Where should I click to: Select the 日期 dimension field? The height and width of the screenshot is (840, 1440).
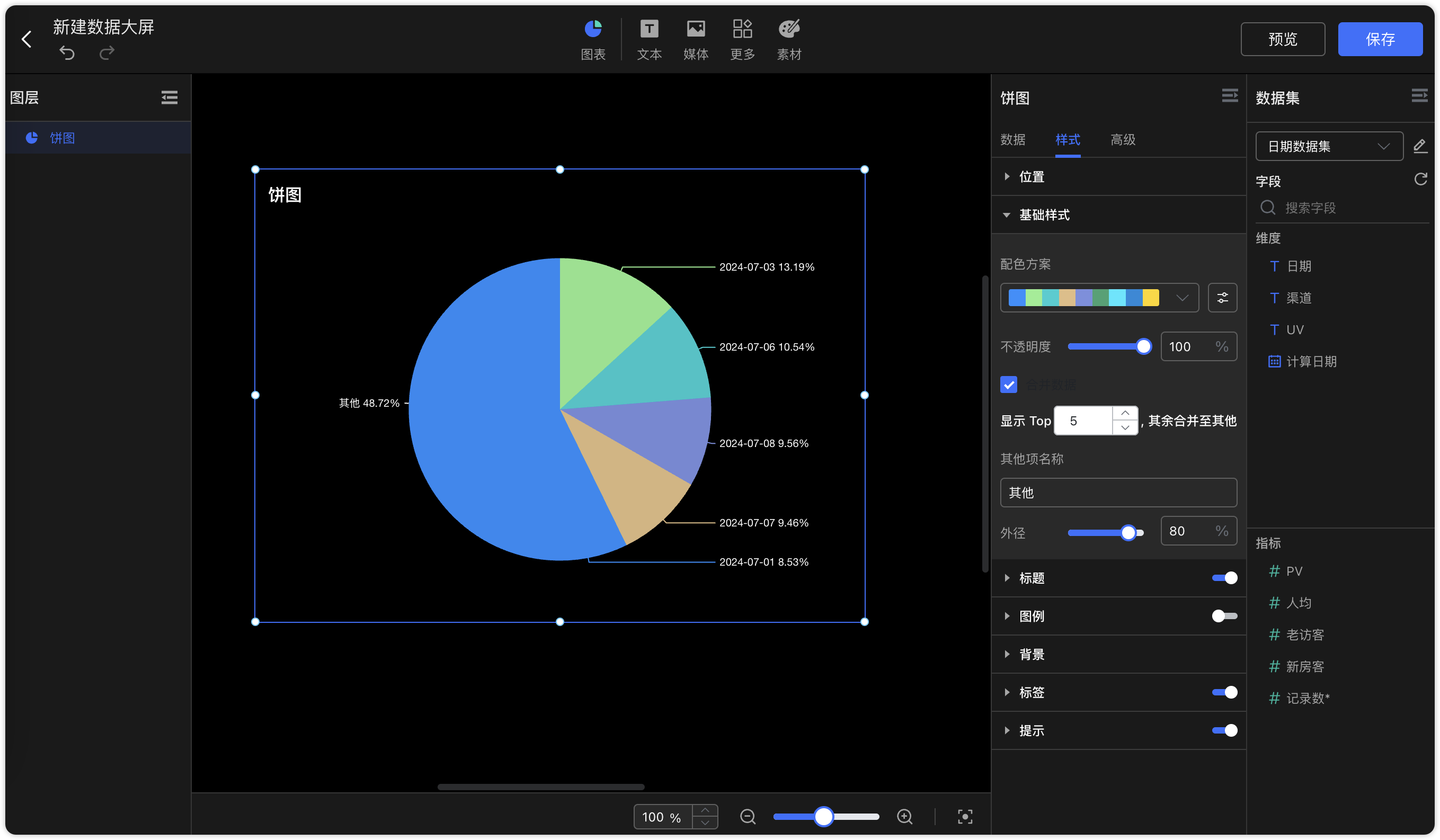coord(1290,266)
